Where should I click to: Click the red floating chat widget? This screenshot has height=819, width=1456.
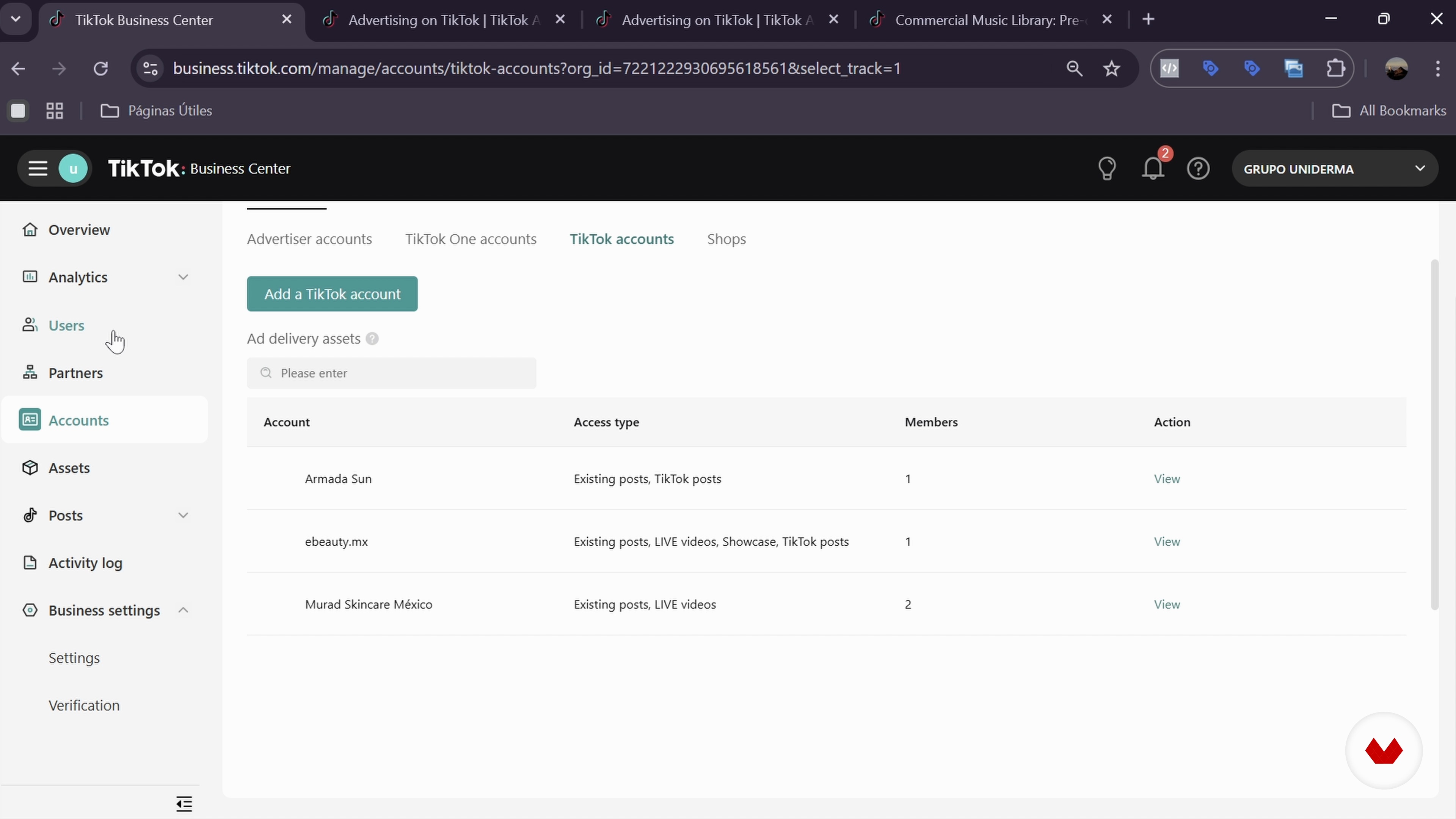pyautogui.click(x=1384, y=751)
